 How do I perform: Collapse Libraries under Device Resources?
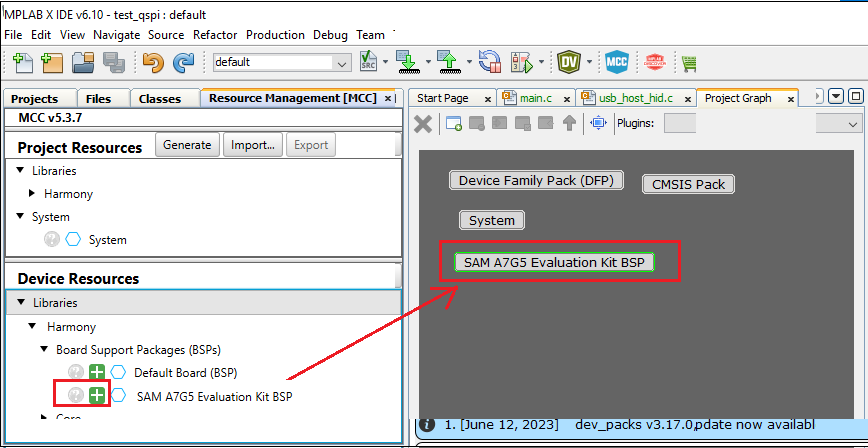(x=21, y=302)
